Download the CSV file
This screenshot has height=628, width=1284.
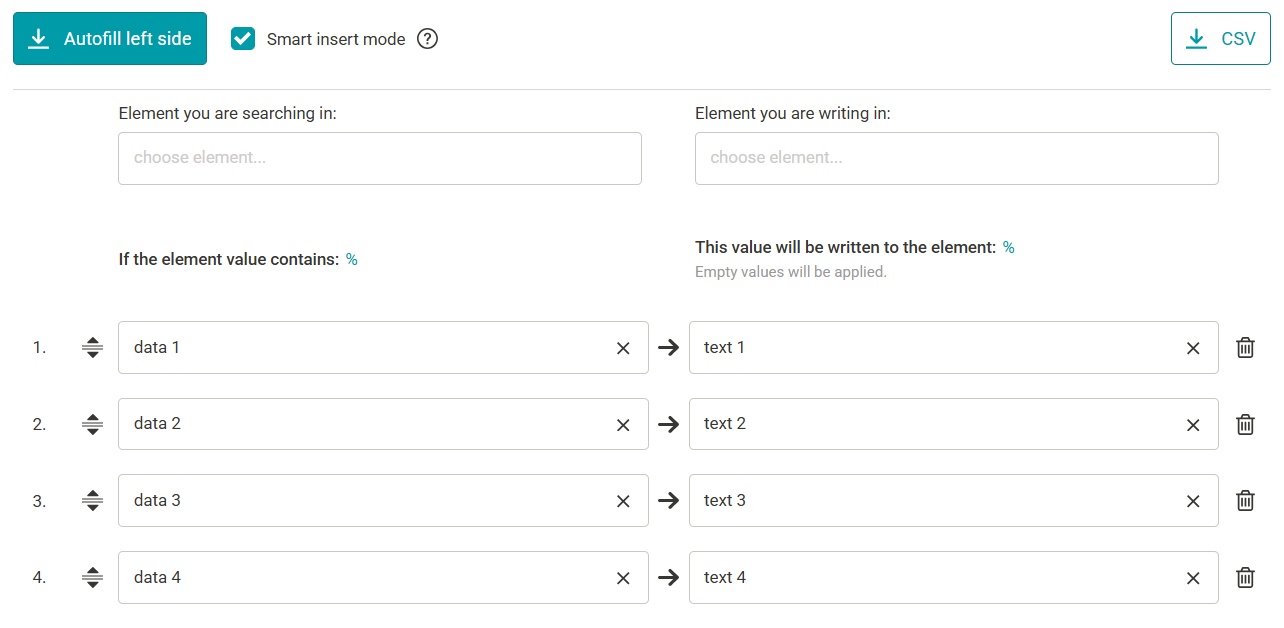click(1221, 39)
